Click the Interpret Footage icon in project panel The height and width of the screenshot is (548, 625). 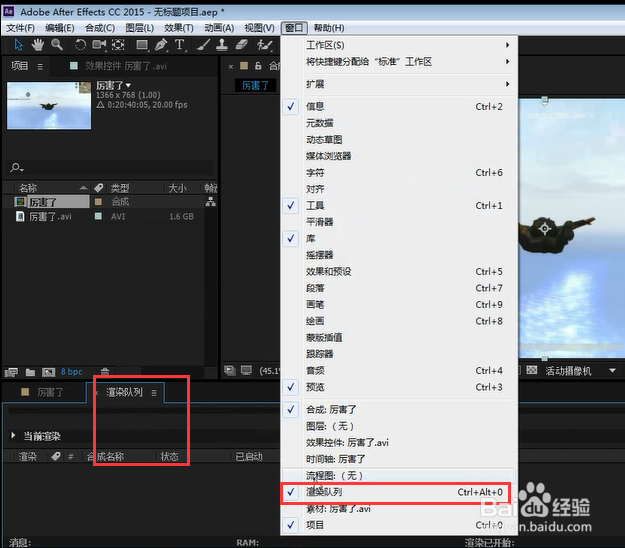(x=11, y=372)
